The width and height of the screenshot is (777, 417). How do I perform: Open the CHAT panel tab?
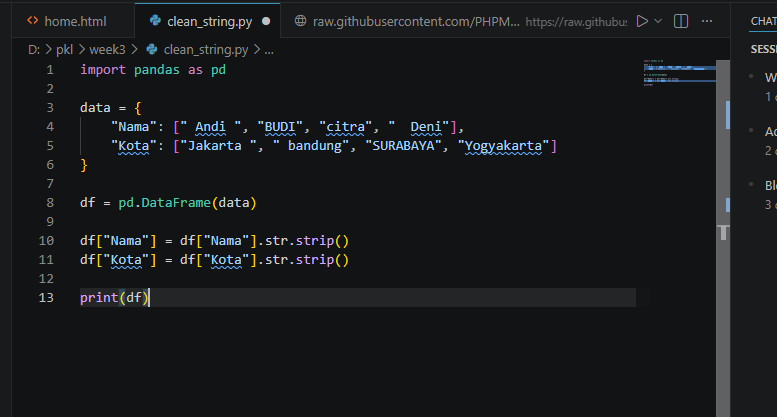763,21
